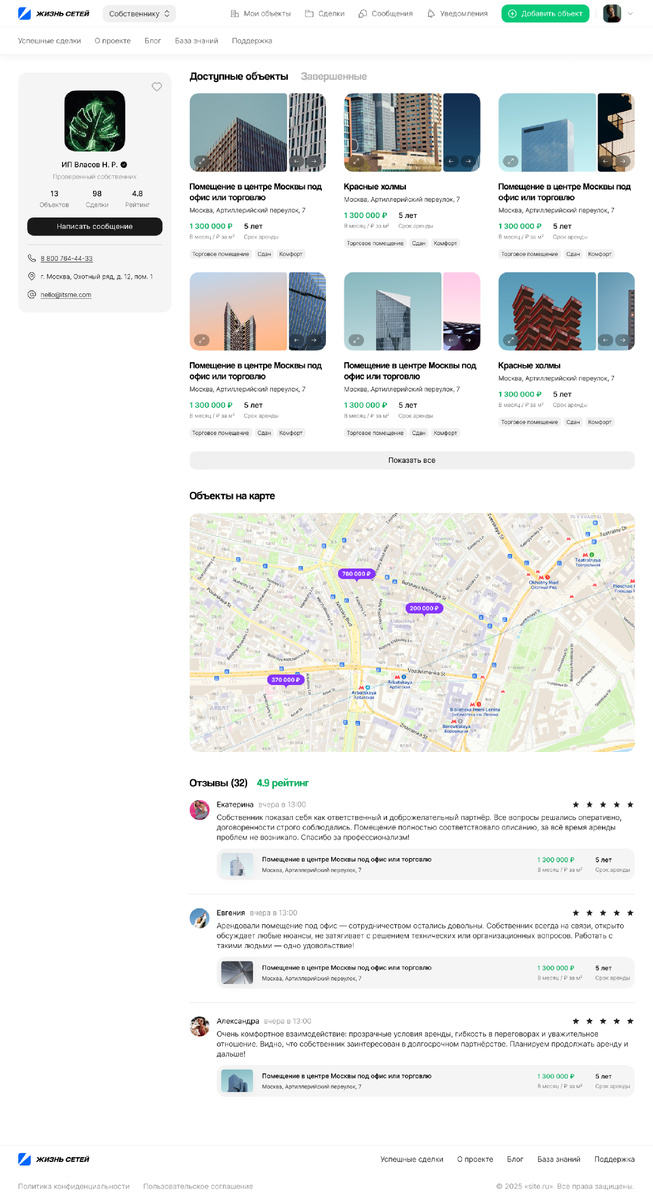Expand photo of glass and brick skyscrapers
Viewport: 653px width, 1200px height.
tap(356, 161)
